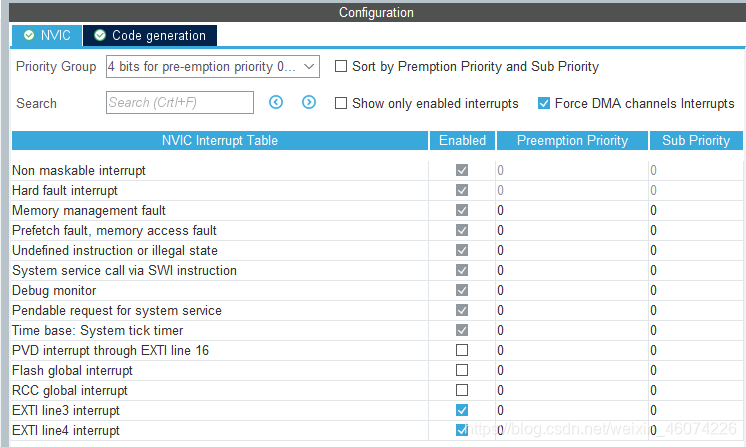746x447 pixels.
Task: Edit EXTI line3 sub priority value
Action: [696, 410]
